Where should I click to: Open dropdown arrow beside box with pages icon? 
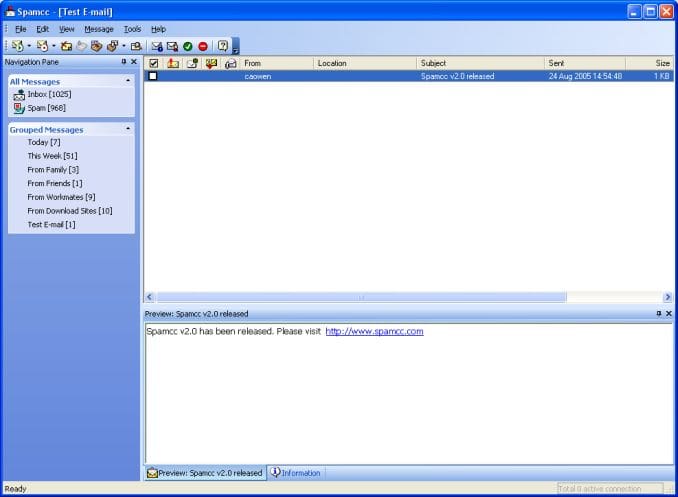pos(124,46)
